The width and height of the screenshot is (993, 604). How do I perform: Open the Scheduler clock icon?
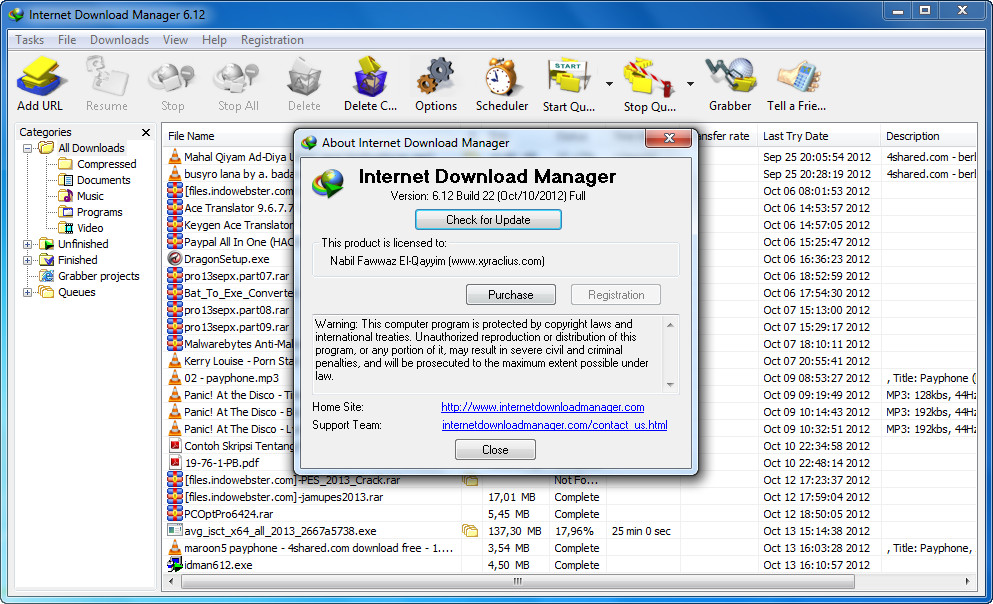click(x=501, y=80)
